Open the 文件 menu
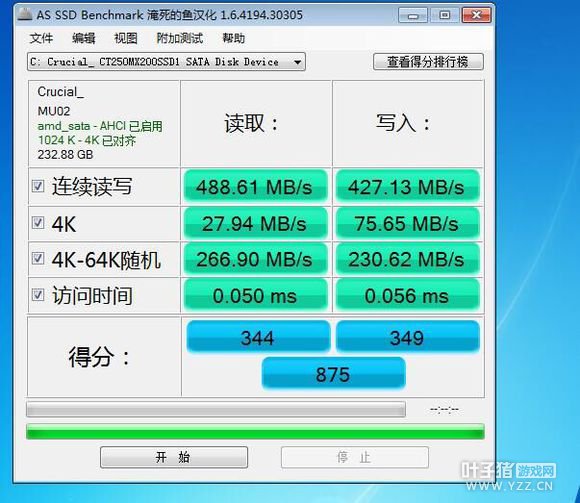Image resolution: width=580 pixels, height=503 pixels. pyautogui.click(x=41, y=38)
